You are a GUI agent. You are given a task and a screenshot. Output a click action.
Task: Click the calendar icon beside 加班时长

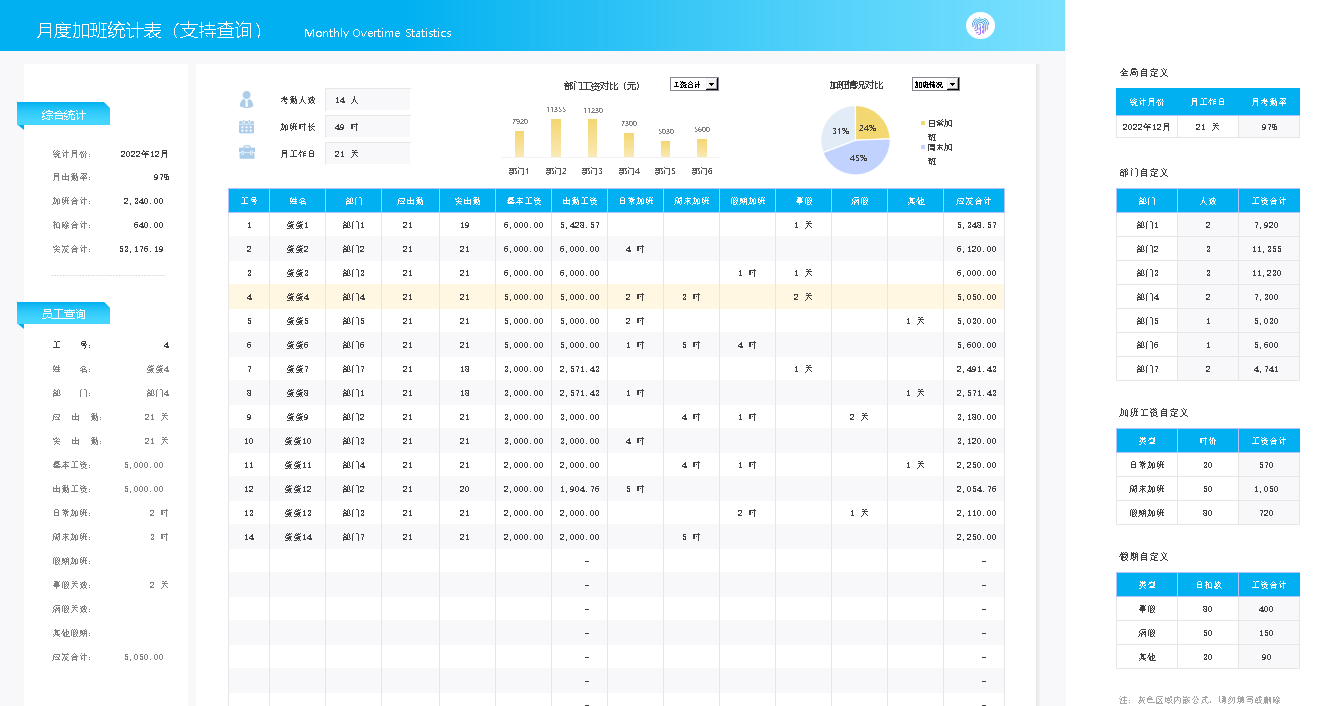(x=246, y=127)
